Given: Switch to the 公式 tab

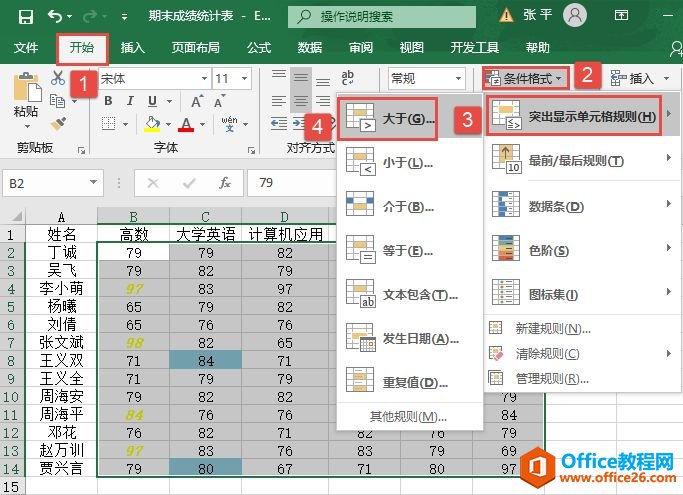Looking at the screenshot, I should click(259, 47).
